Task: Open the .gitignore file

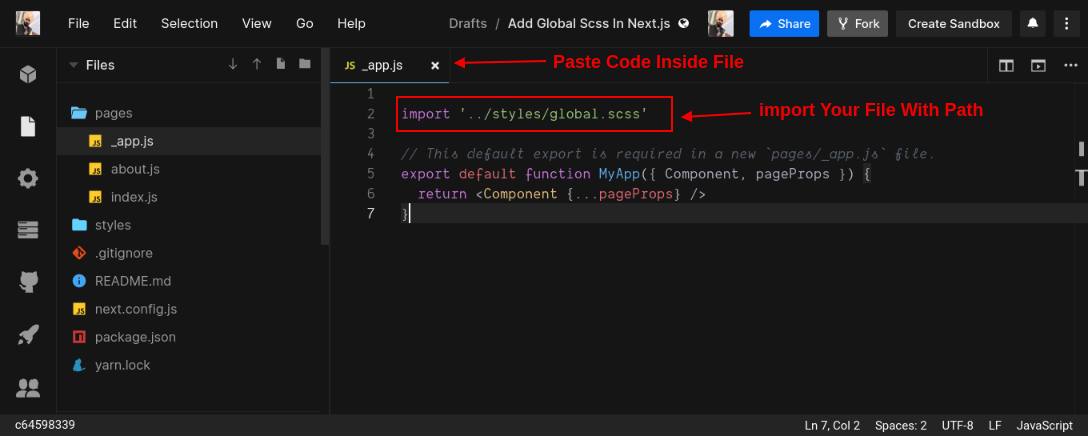Action: click(189, 253)
